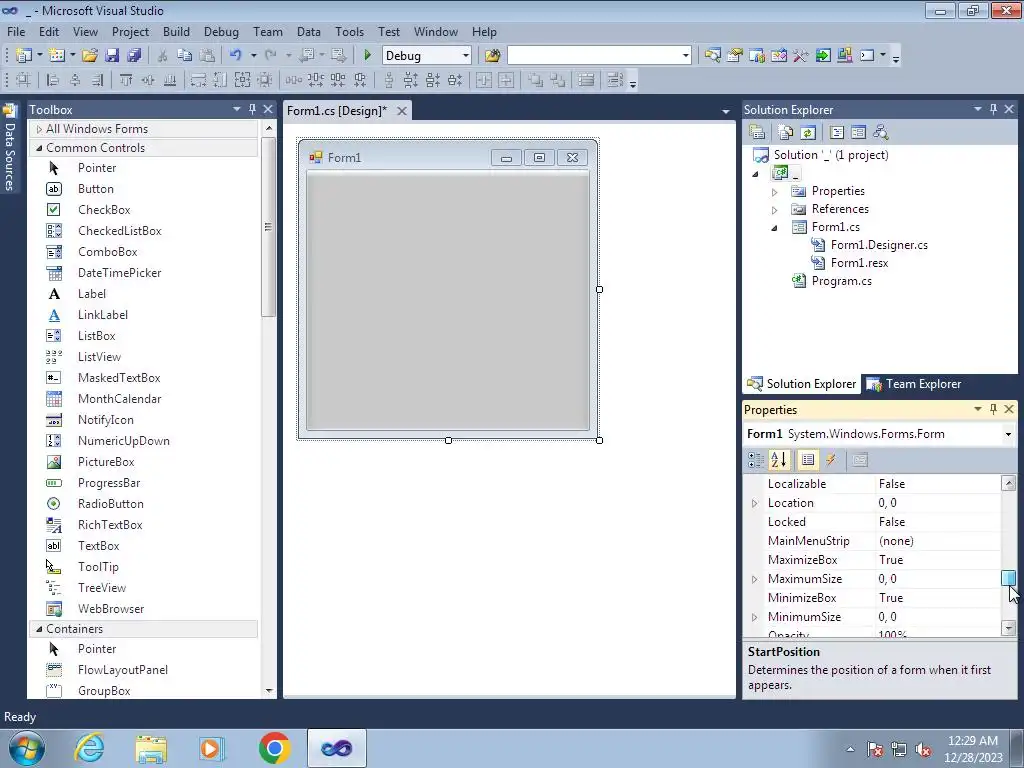Undo the last action via toolbar
Image resolution: width=1024 pixels, height=768 pixels.
(x=236, y=56)
